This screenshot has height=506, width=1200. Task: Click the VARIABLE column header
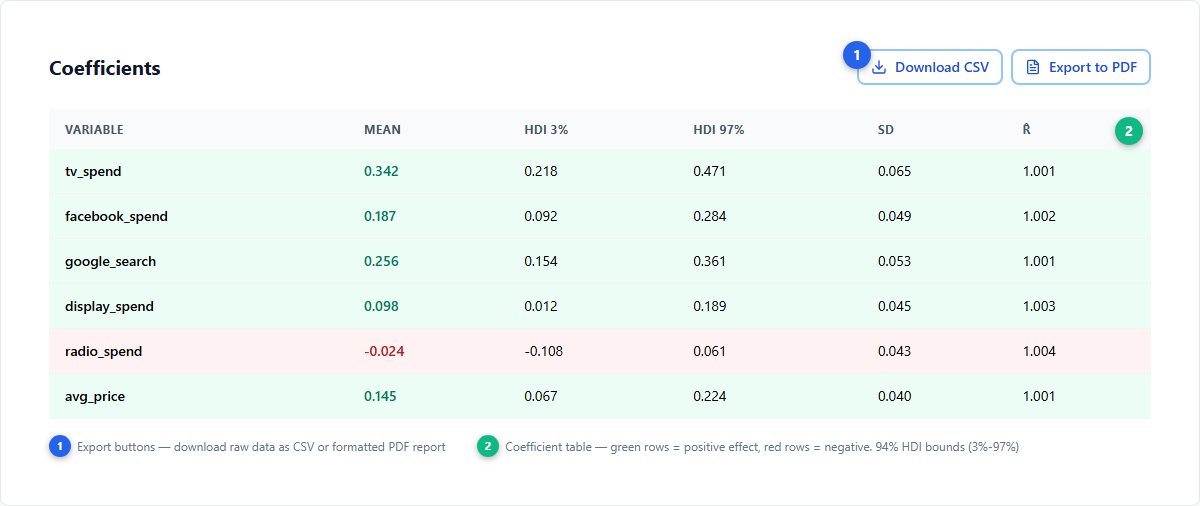pos(94,130)
